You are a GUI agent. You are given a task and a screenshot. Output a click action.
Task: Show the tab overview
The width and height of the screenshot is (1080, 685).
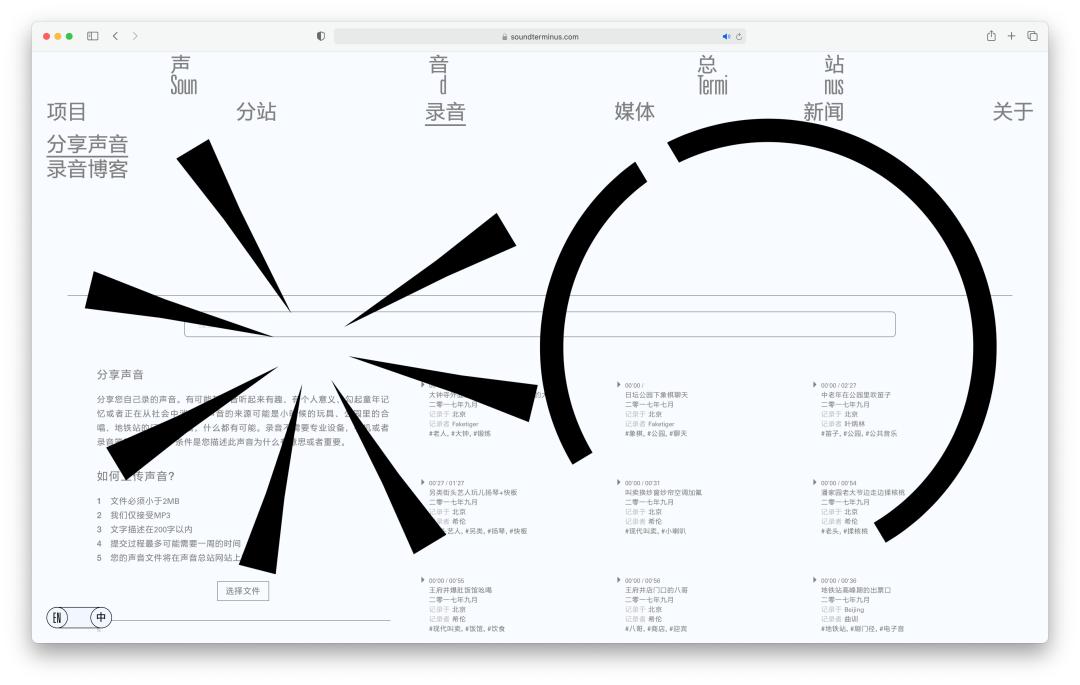(x=1032, y=36)
